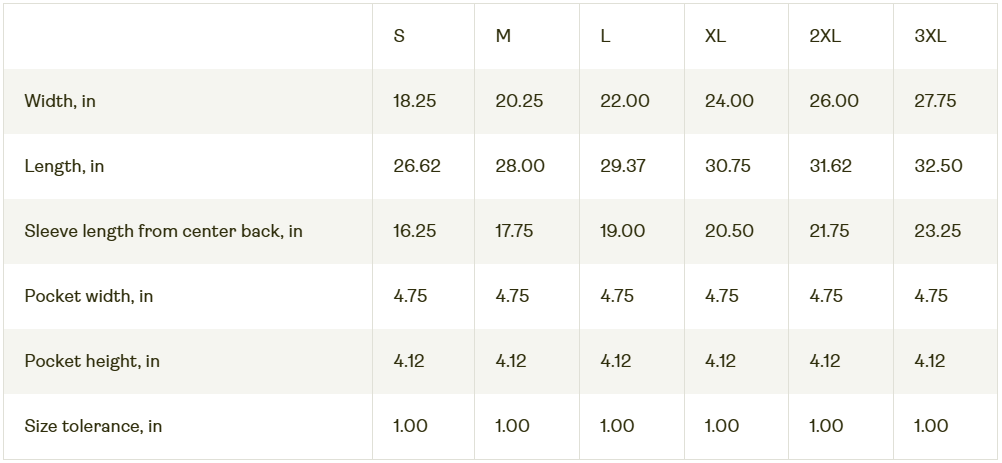Select sleeve length 23.25 for 3XL
This screenshot has height=463, width=1002.
pyautogui.click(x=937, y=231)
